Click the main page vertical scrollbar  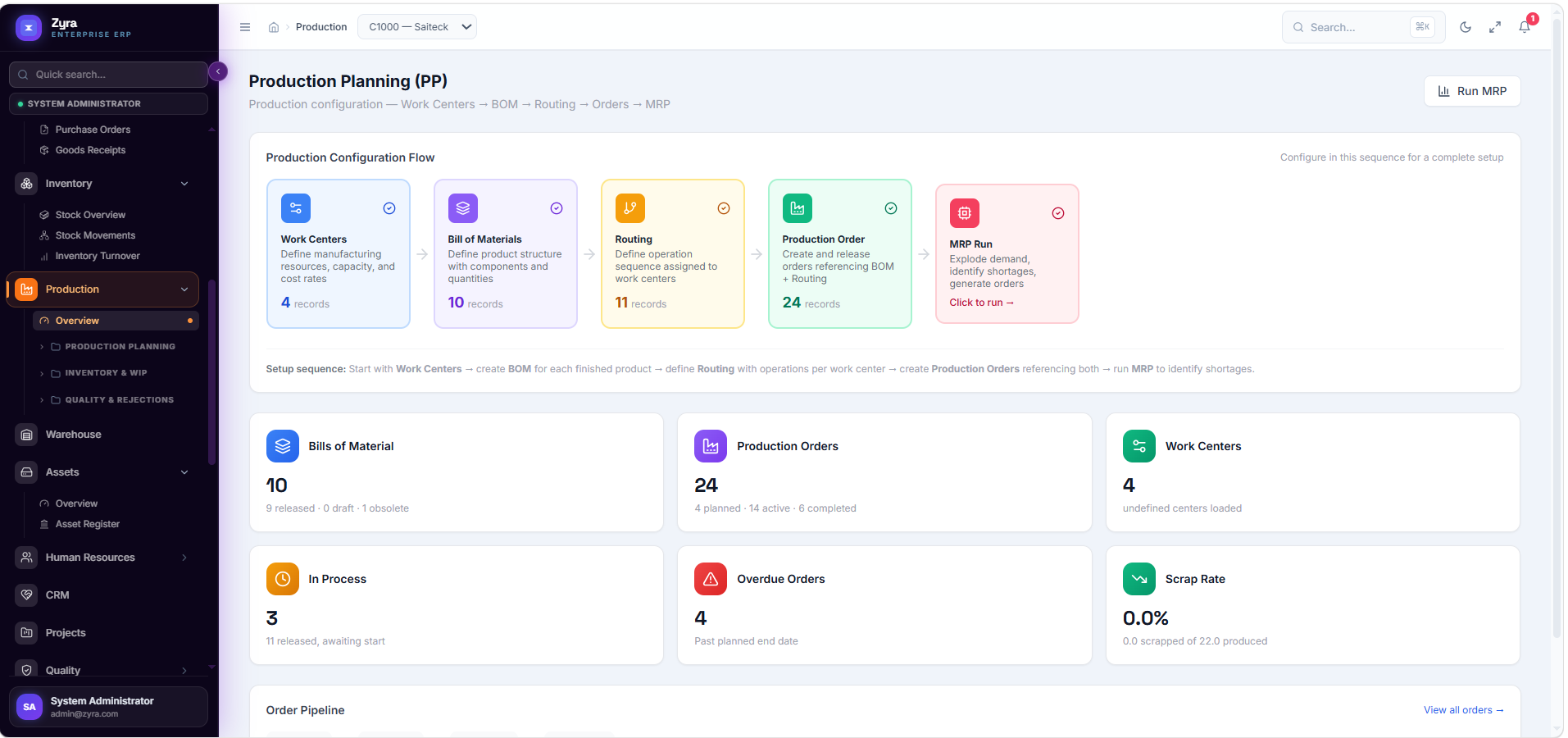1557,328
